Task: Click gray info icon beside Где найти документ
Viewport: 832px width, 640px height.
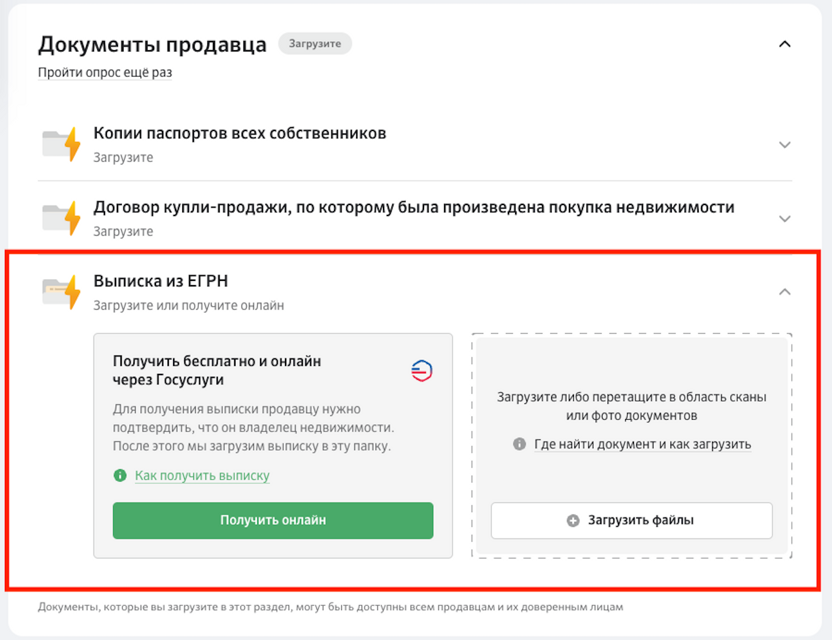Action: click(x=519, y=444)
